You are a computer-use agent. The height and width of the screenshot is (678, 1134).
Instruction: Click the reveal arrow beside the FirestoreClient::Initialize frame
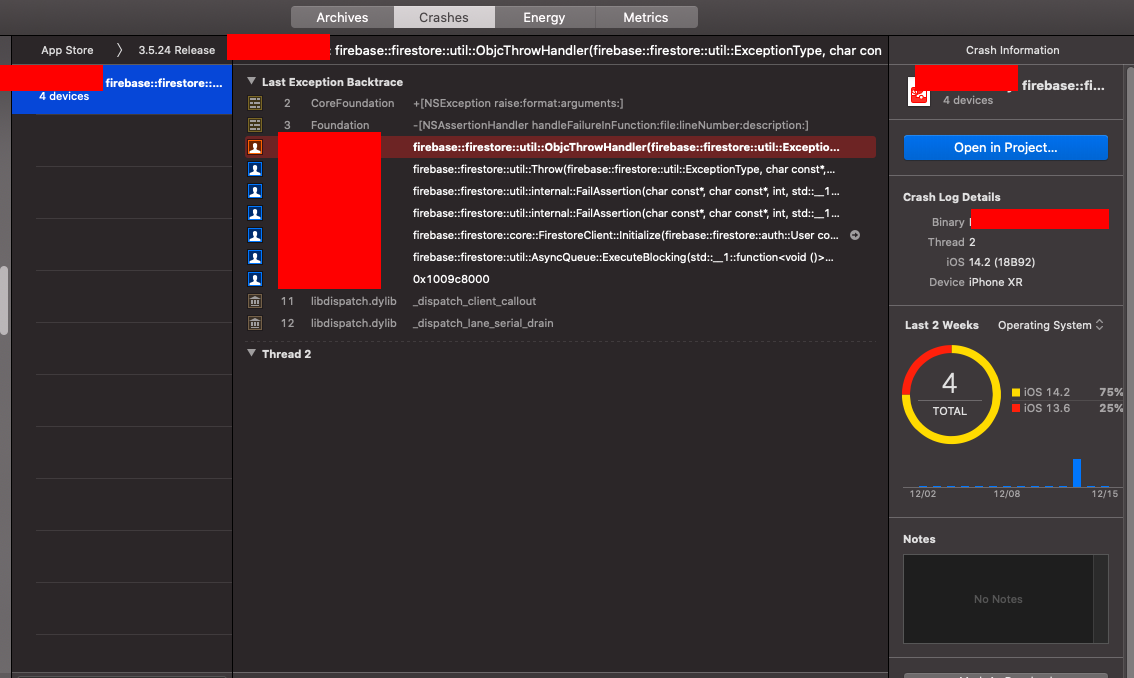(x=855, y=235)
